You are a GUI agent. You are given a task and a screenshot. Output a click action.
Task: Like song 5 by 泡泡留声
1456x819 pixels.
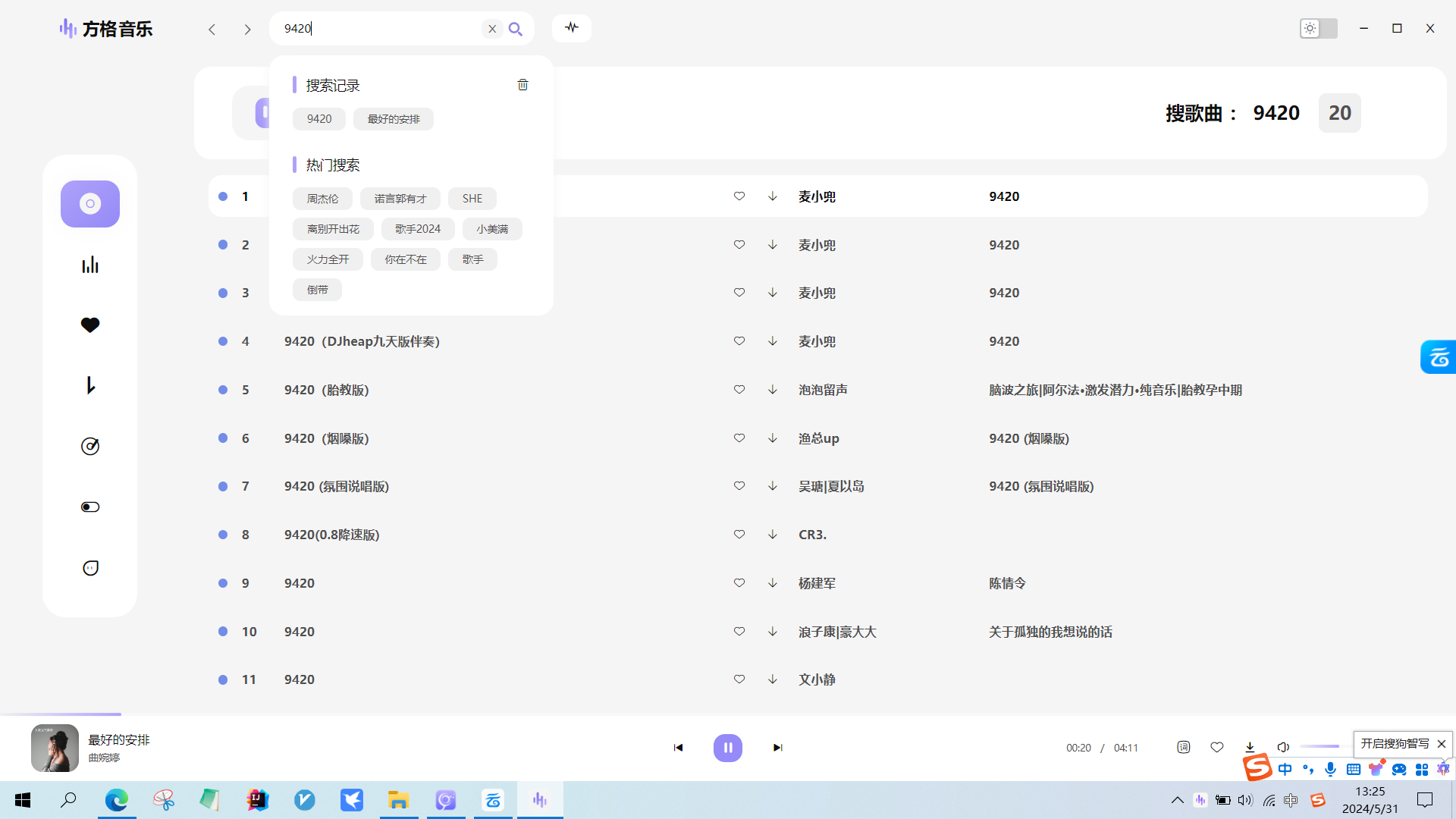(x=739, y=390)
